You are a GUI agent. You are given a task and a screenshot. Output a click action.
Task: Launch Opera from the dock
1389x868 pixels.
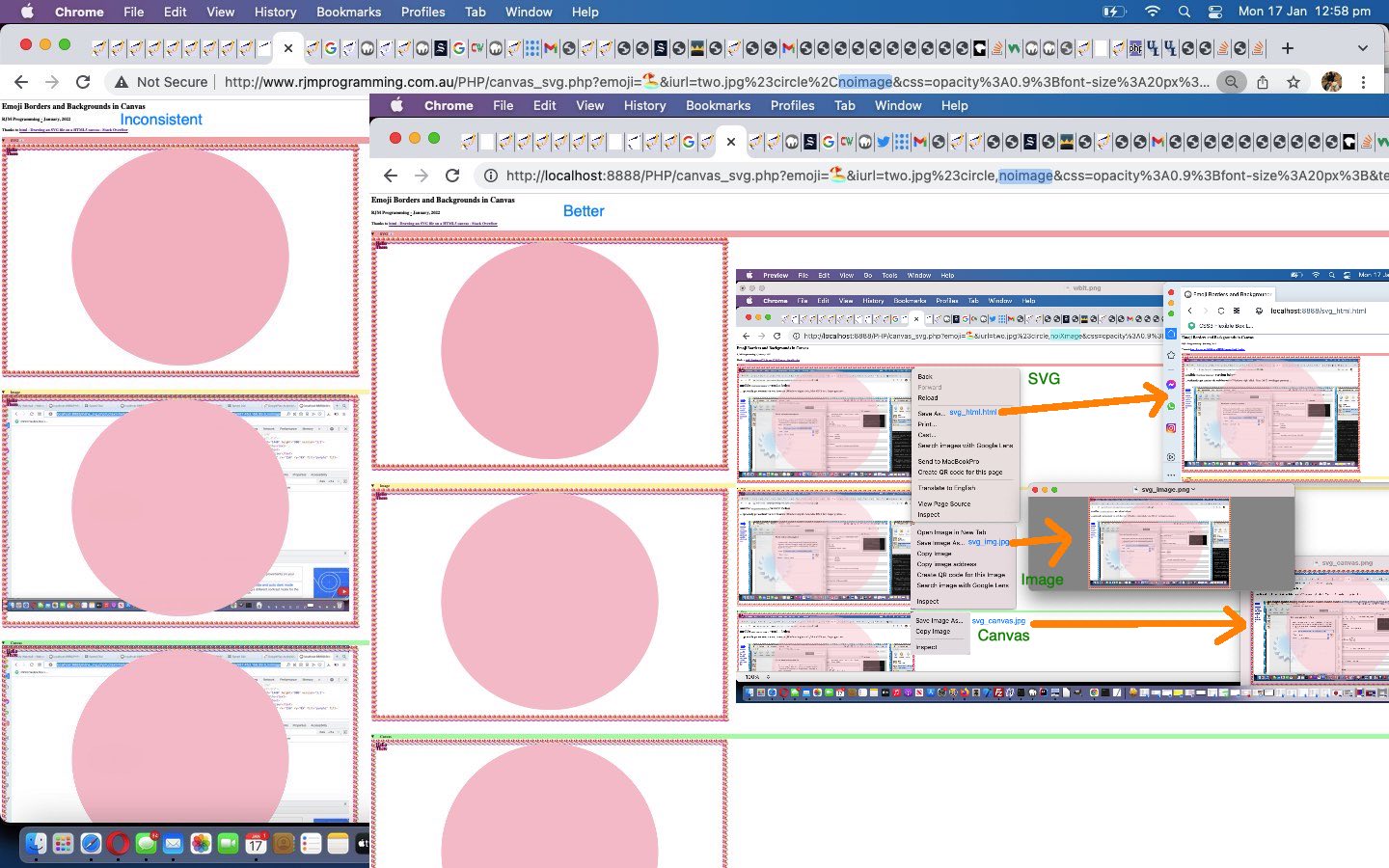click(119, 844)
